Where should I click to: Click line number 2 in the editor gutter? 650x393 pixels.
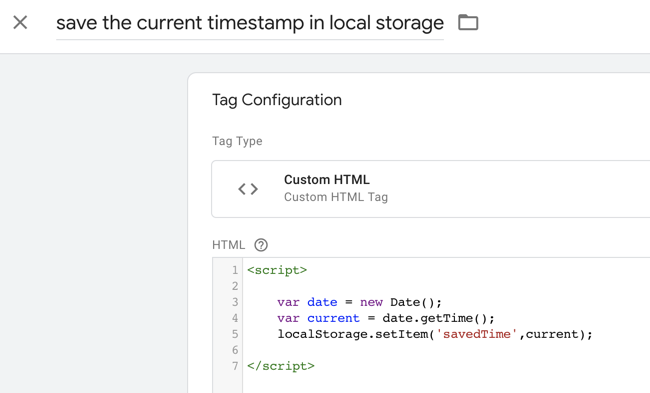(235, 286)
